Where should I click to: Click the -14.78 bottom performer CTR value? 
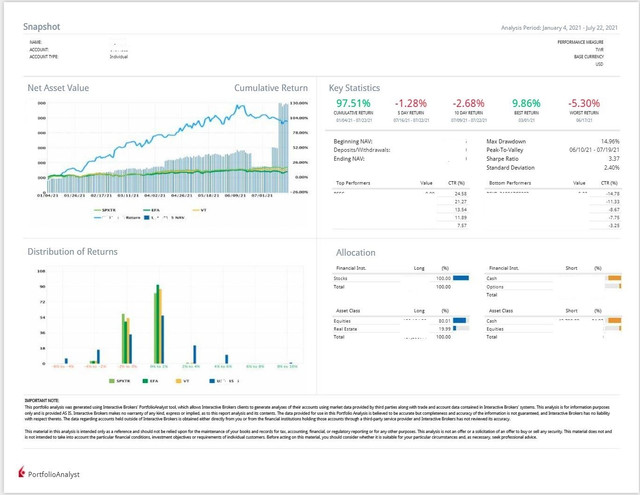coord(613,194)
